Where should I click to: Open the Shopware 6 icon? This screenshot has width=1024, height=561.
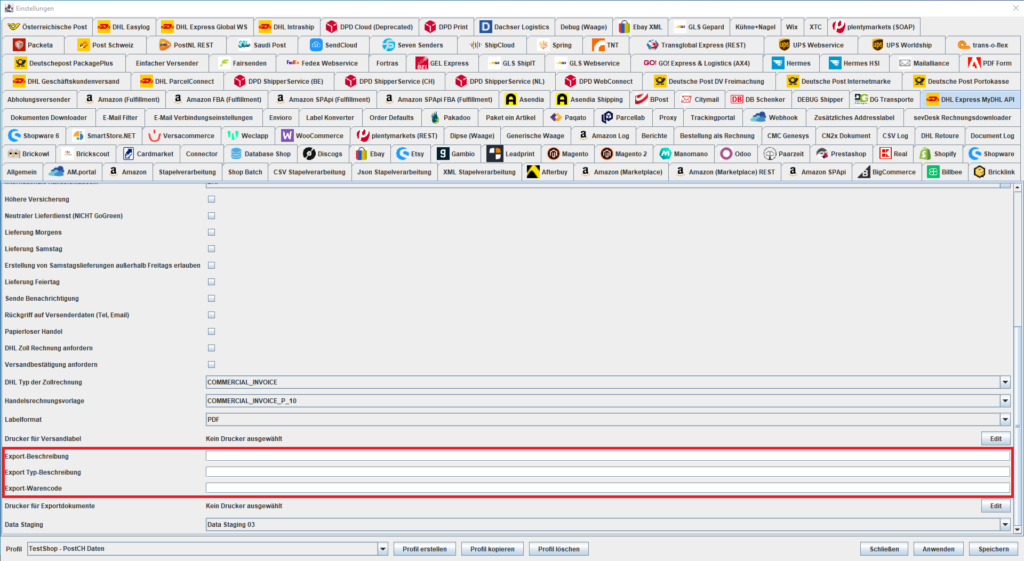point(14,136)
